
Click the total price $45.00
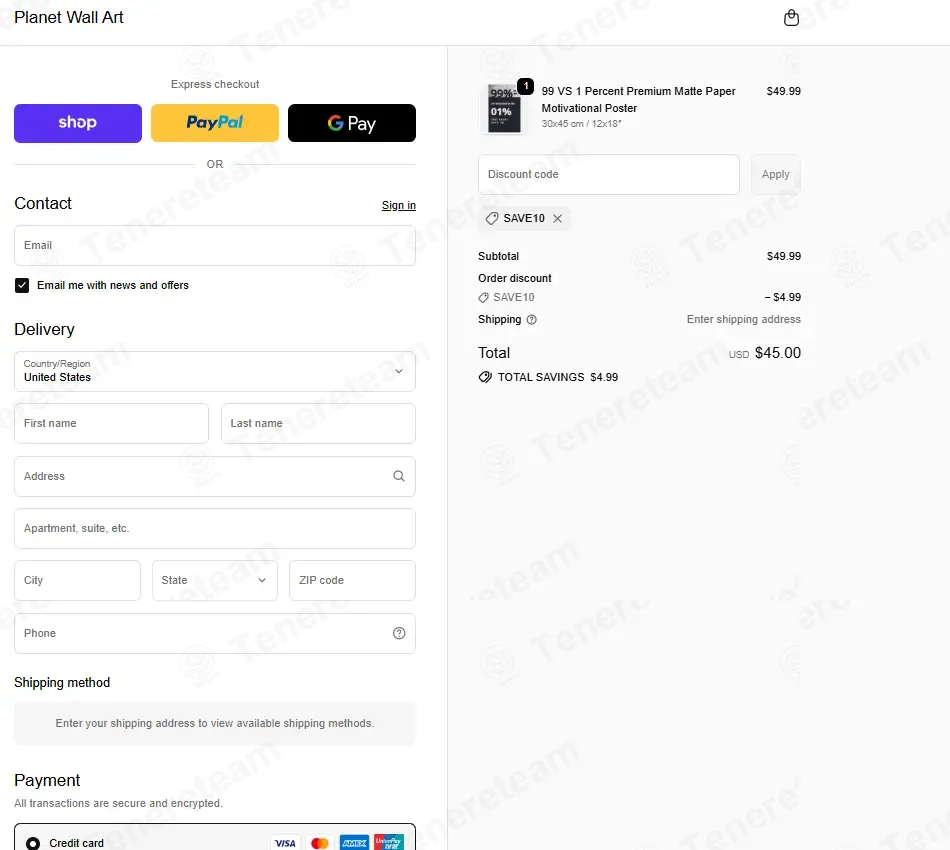click(x=777, y=353)
